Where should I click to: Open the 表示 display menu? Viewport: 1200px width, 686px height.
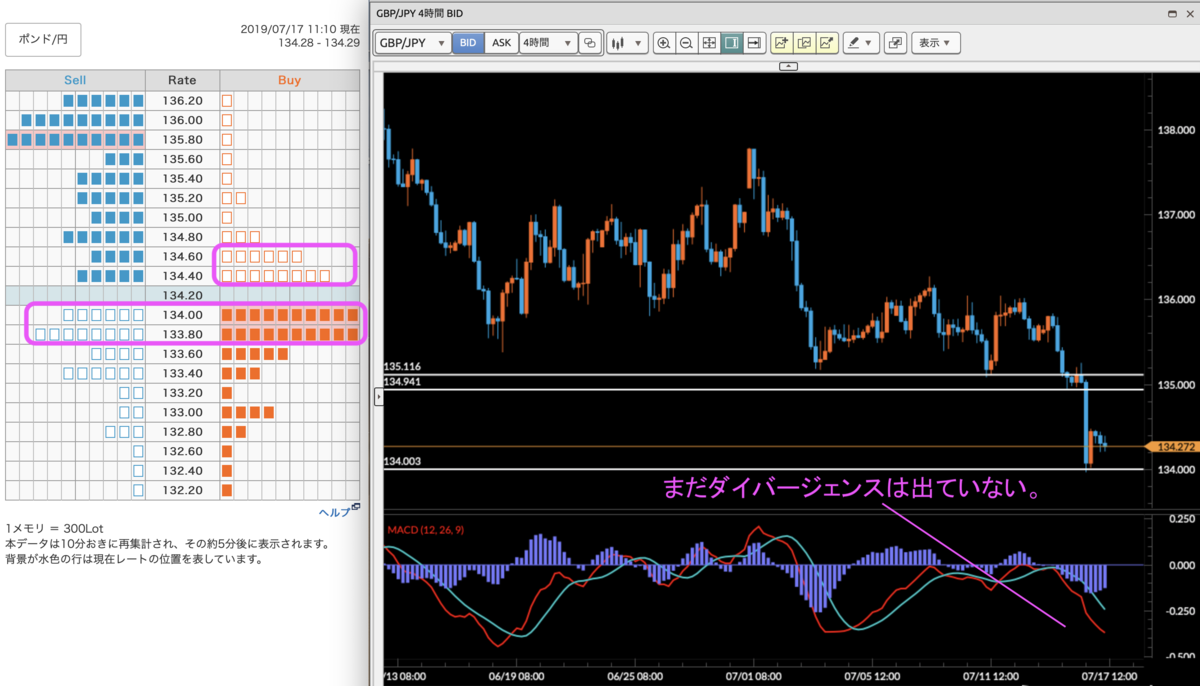936,43
